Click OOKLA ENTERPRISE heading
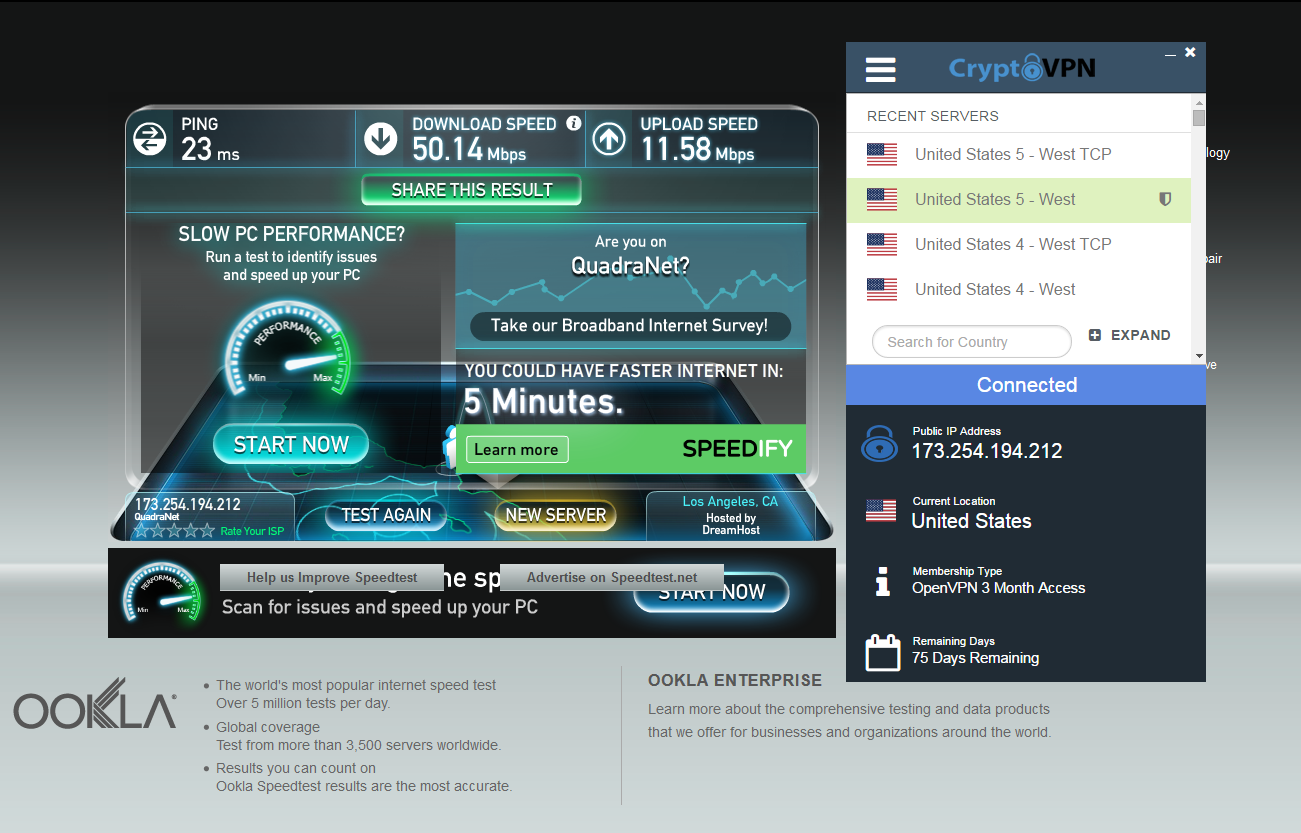This screenshot has height=833, width=1301. pyautogui.click(x=735, y=681)
